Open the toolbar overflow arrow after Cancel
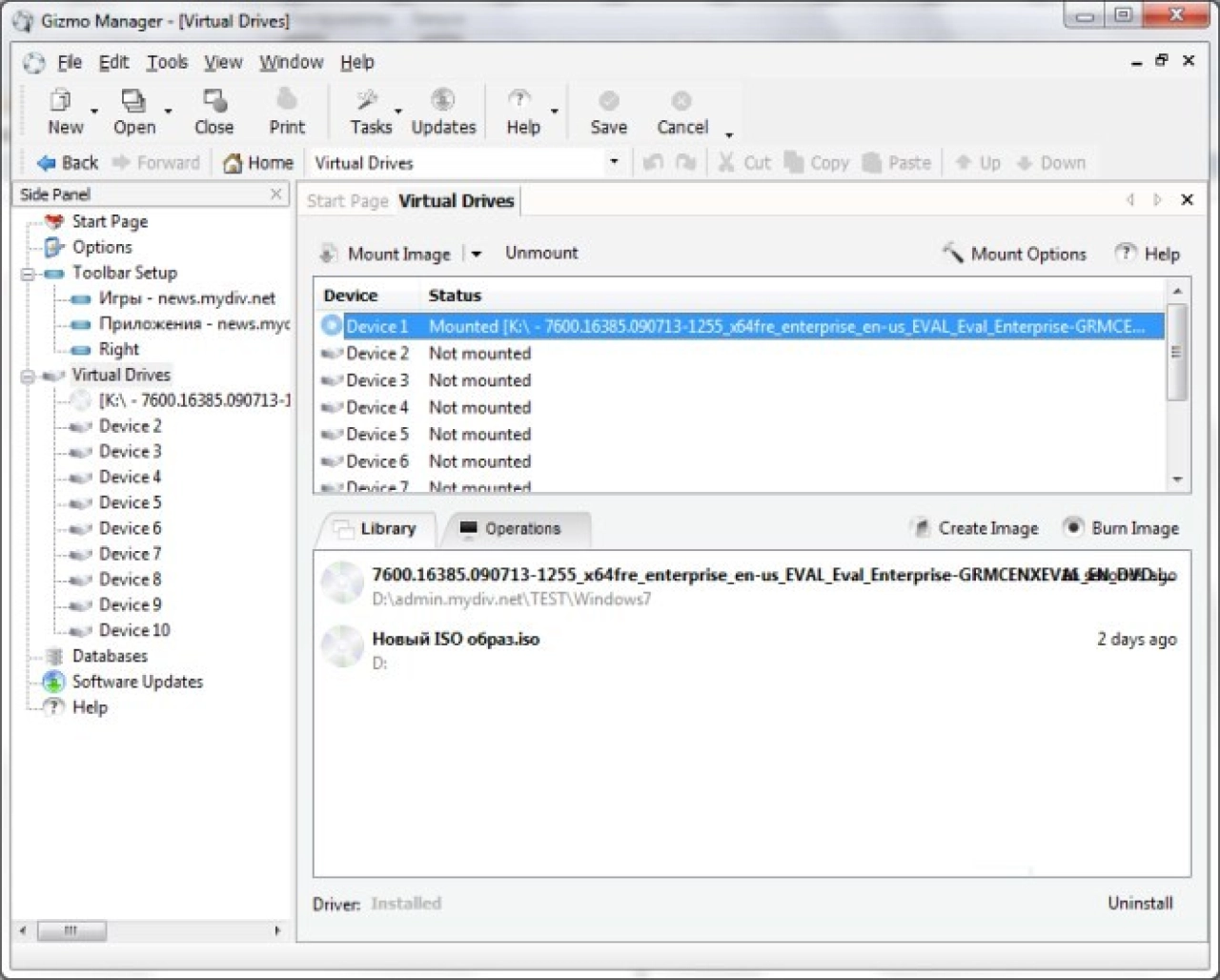Screen dimensions: 1220x980 pos(728,134)
